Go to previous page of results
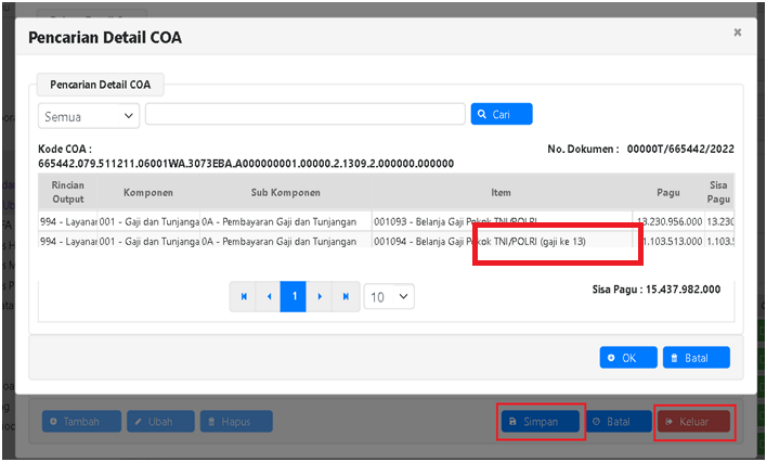 [268, 297]
